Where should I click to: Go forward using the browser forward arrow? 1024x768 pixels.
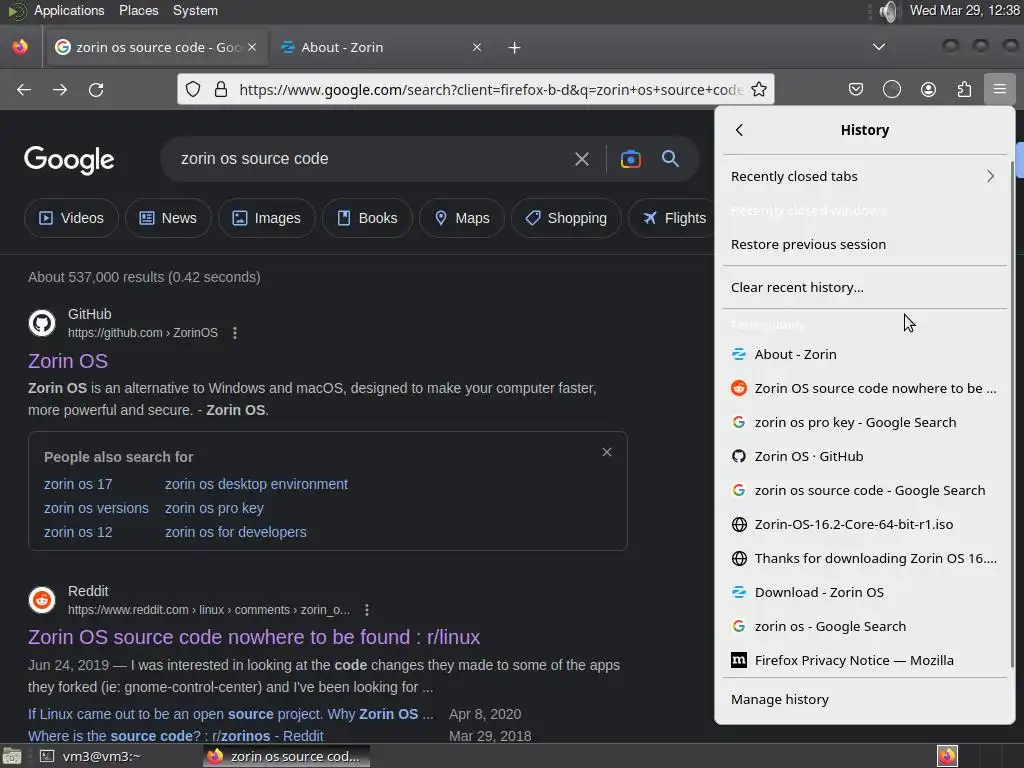coord(60,89)
